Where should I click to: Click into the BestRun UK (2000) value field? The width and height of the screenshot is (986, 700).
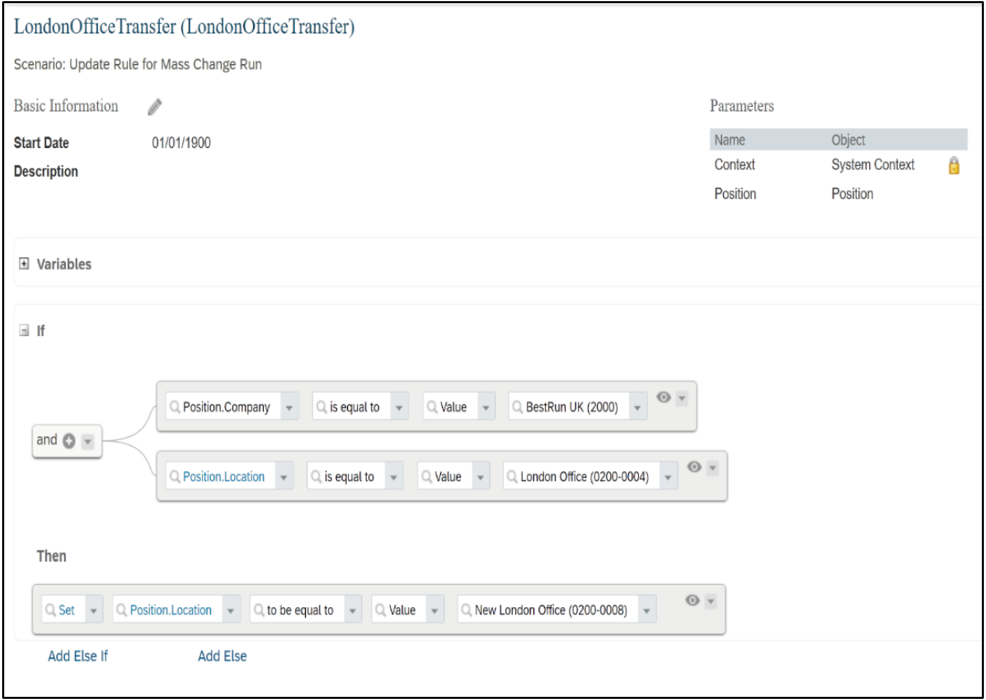click(569, 408)
